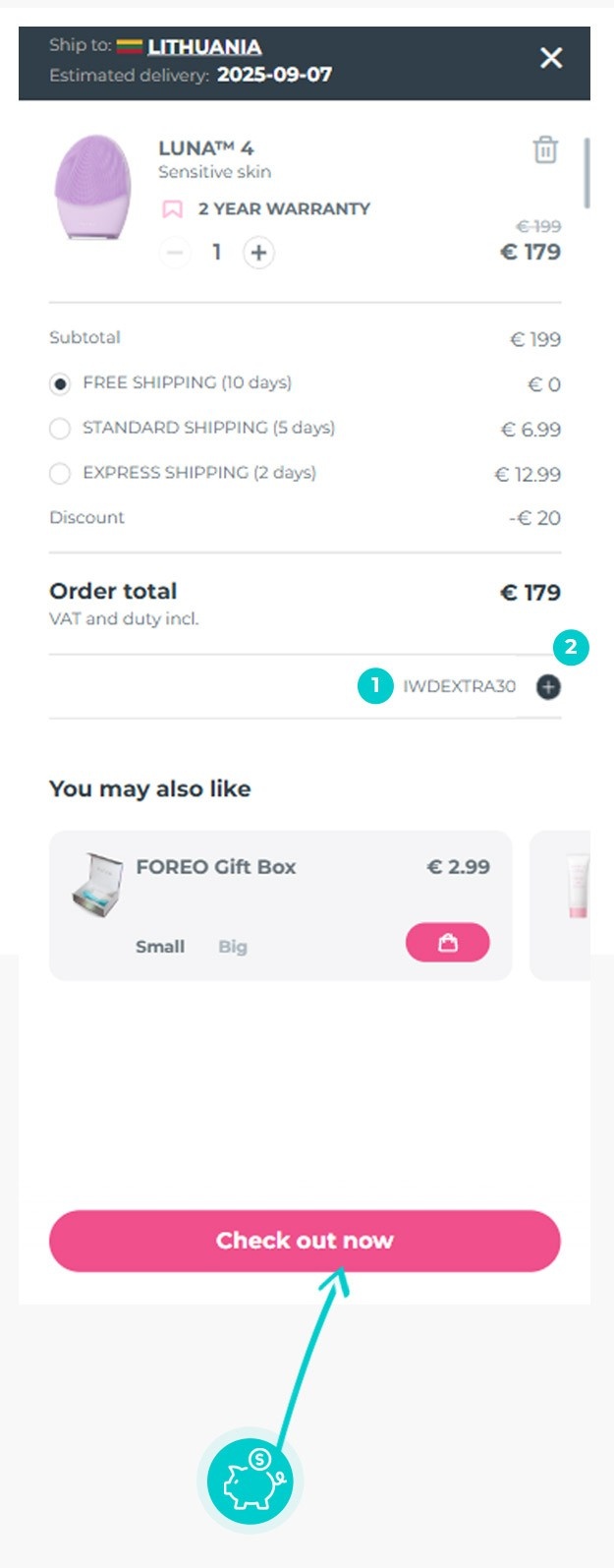Change ship-to country LITHUANIA link
The image size is (614, 1568).
tap(204, 46)
